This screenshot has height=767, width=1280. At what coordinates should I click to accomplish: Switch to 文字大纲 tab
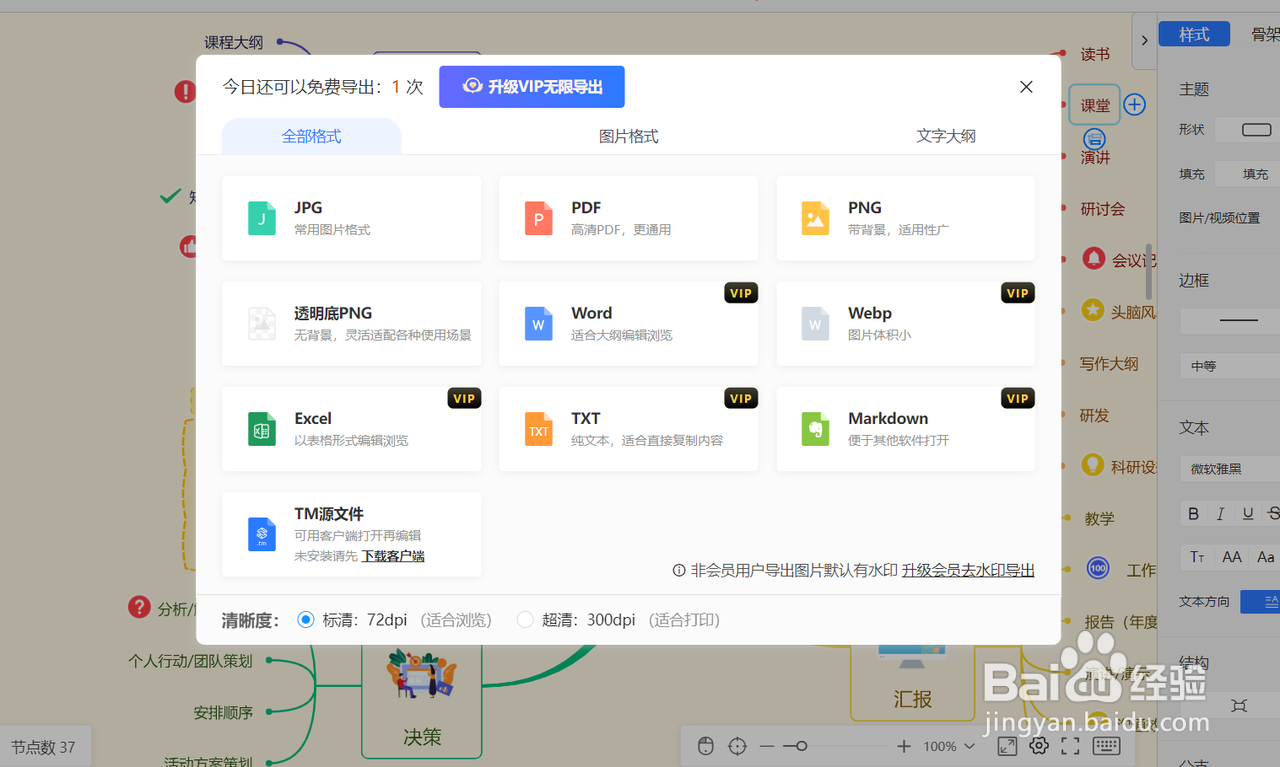click(946, 136)
